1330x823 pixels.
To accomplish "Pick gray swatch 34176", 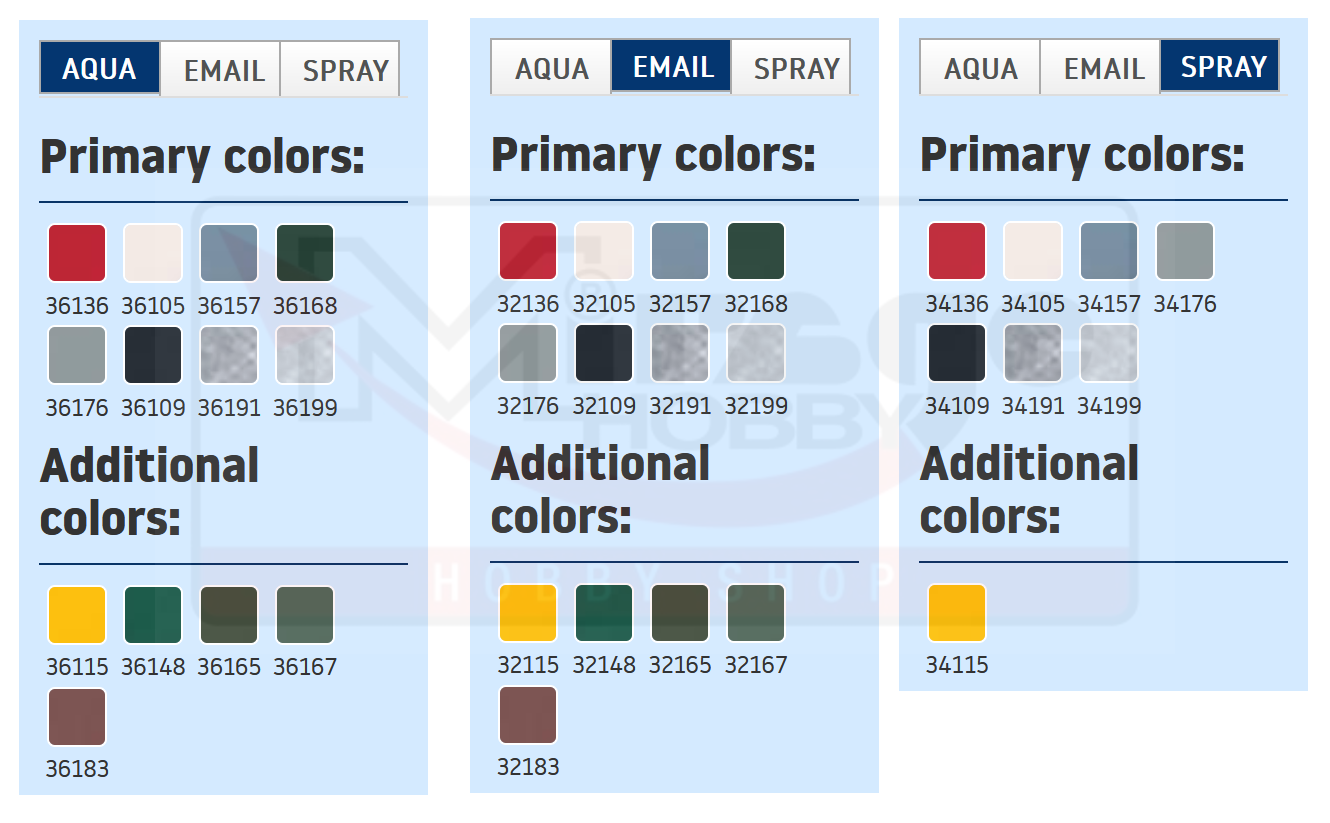I will tap(1185, 251).
